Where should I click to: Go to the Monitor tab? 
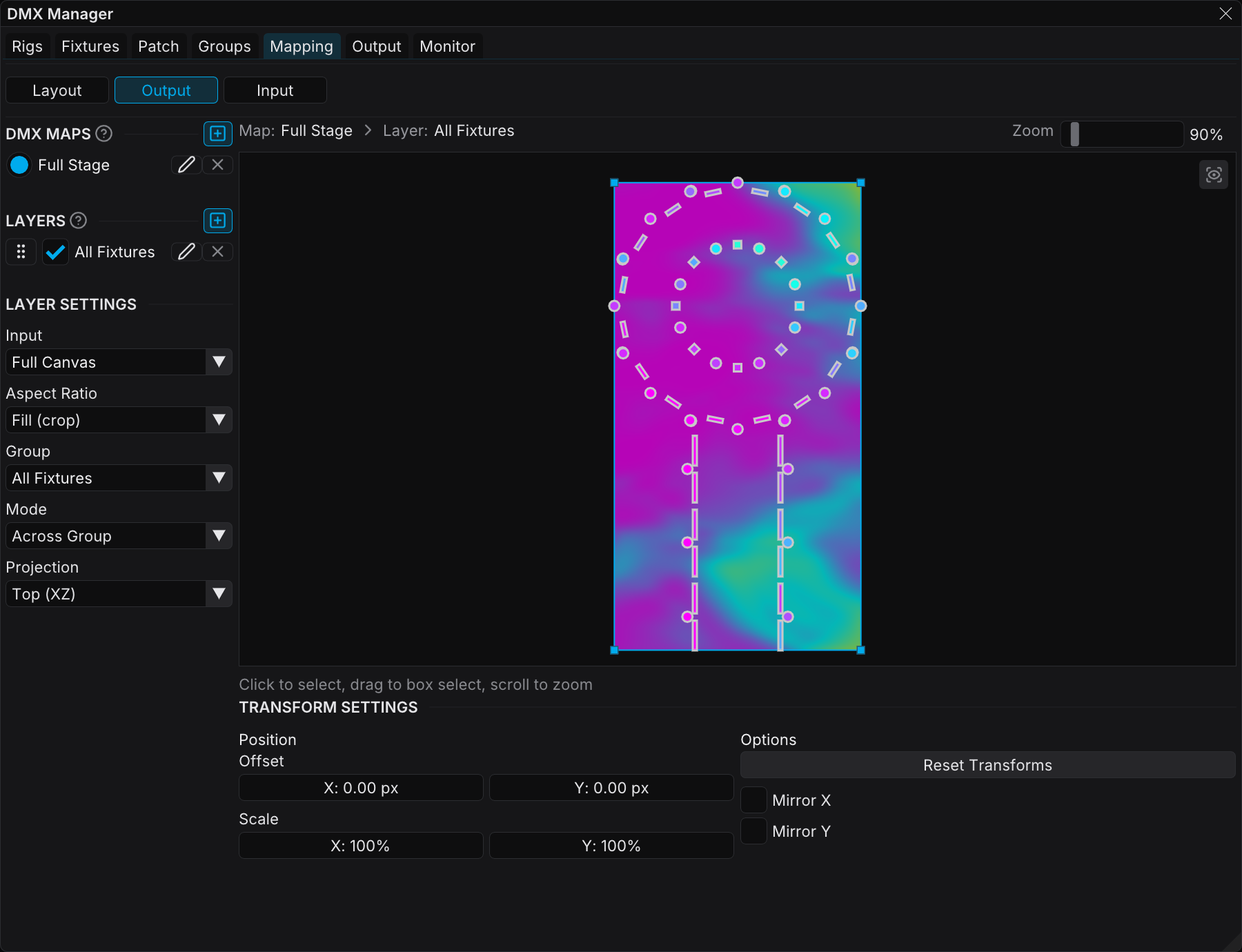pyautogui.click(x=447, y=46)
